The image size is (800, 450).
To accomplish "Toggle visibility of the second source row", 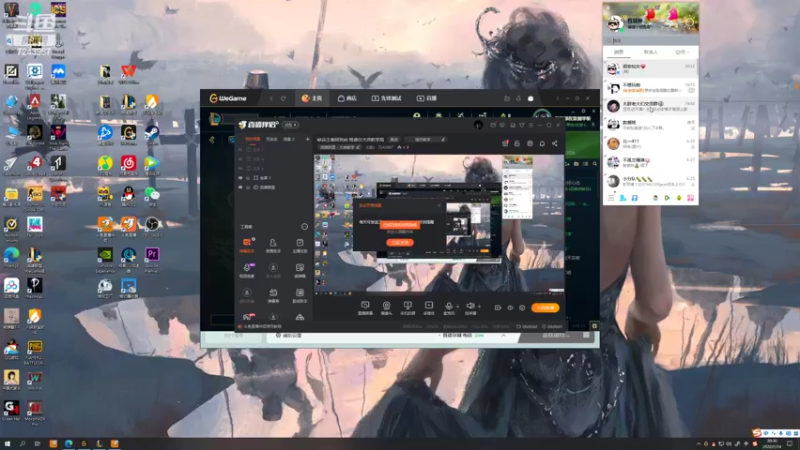I will pos(240,159).
